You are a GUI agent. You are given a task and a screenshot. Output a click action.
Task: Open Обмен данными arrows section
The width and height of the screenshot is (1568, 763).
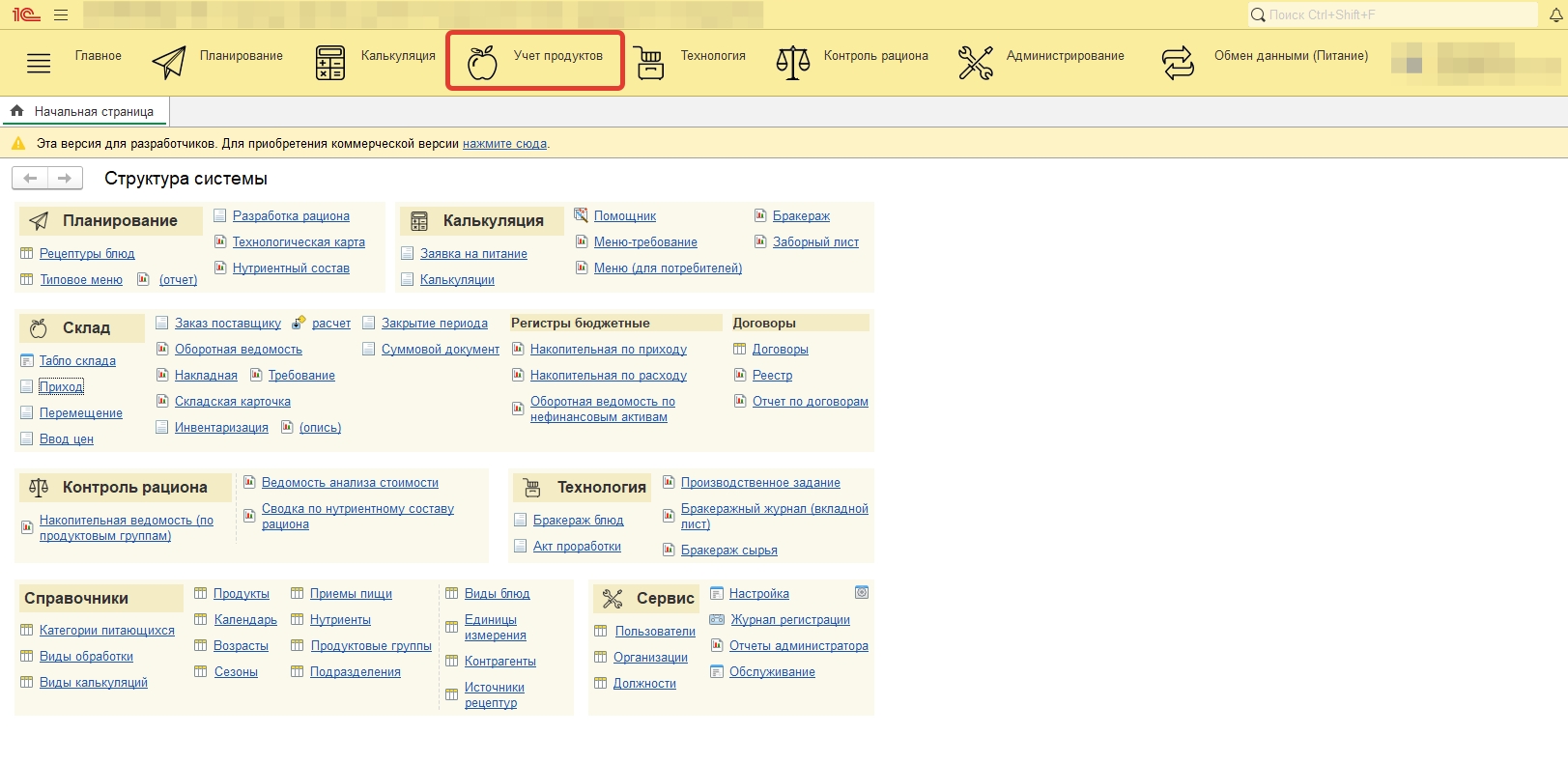click(1265, 62)
